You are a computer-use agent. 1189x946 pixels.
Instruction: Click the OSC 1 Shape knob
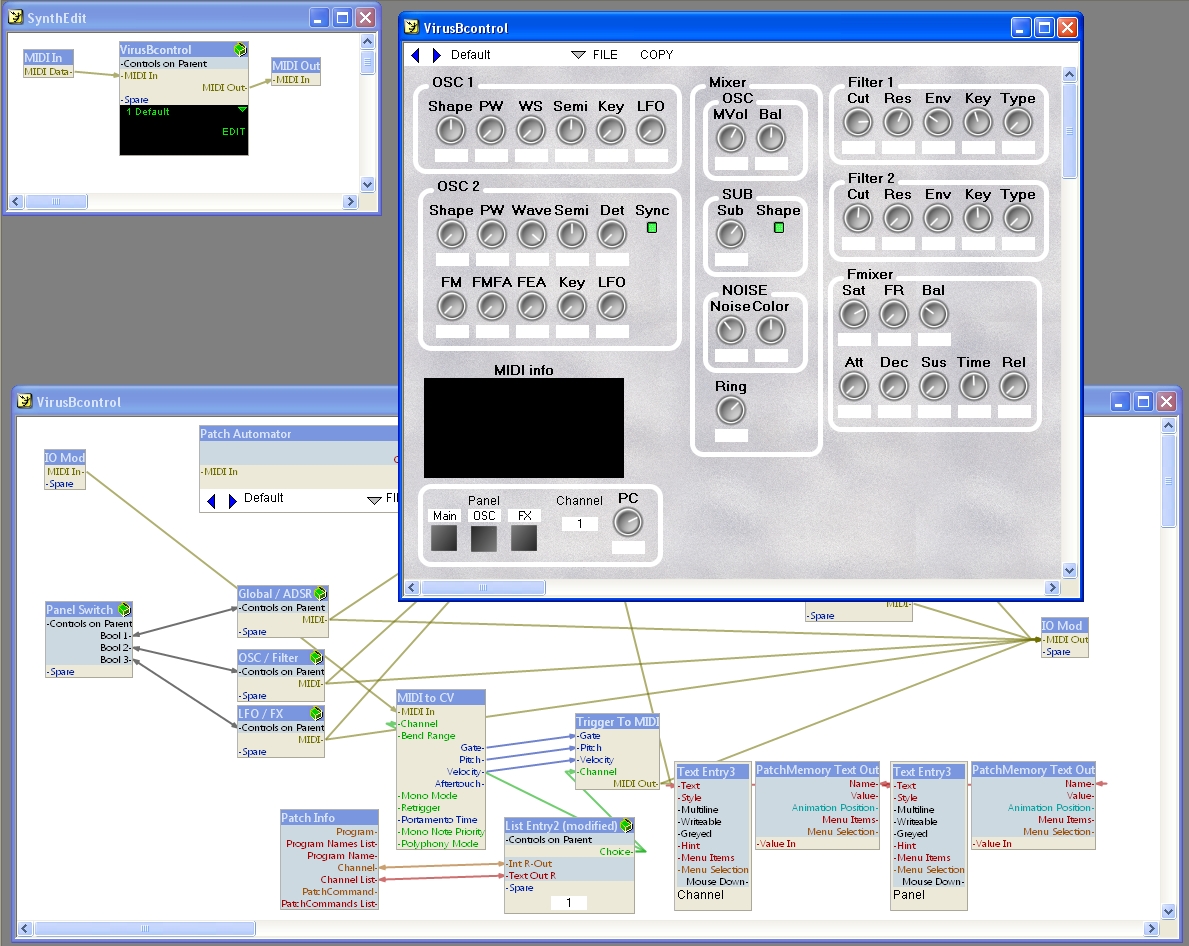tap(451, 131)
